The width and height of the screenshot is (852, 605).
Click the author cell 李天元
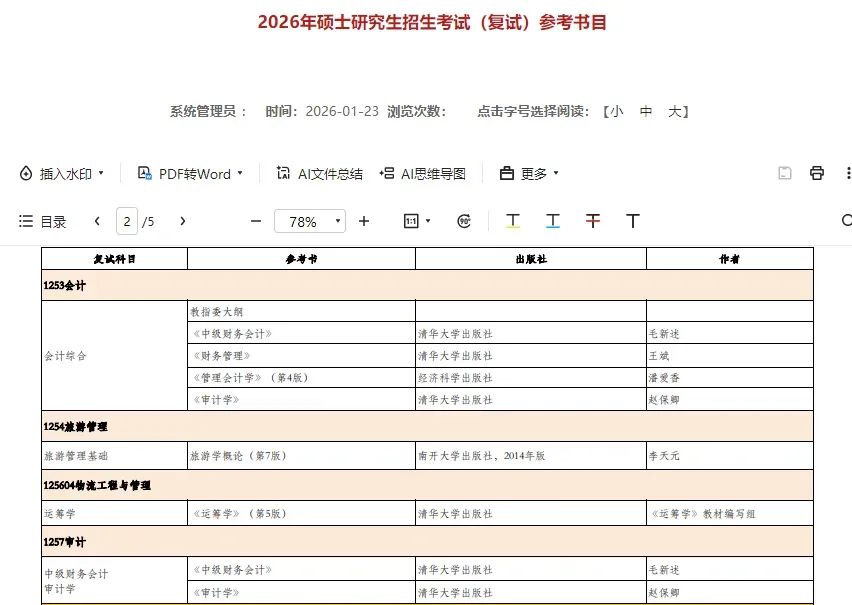730,456
